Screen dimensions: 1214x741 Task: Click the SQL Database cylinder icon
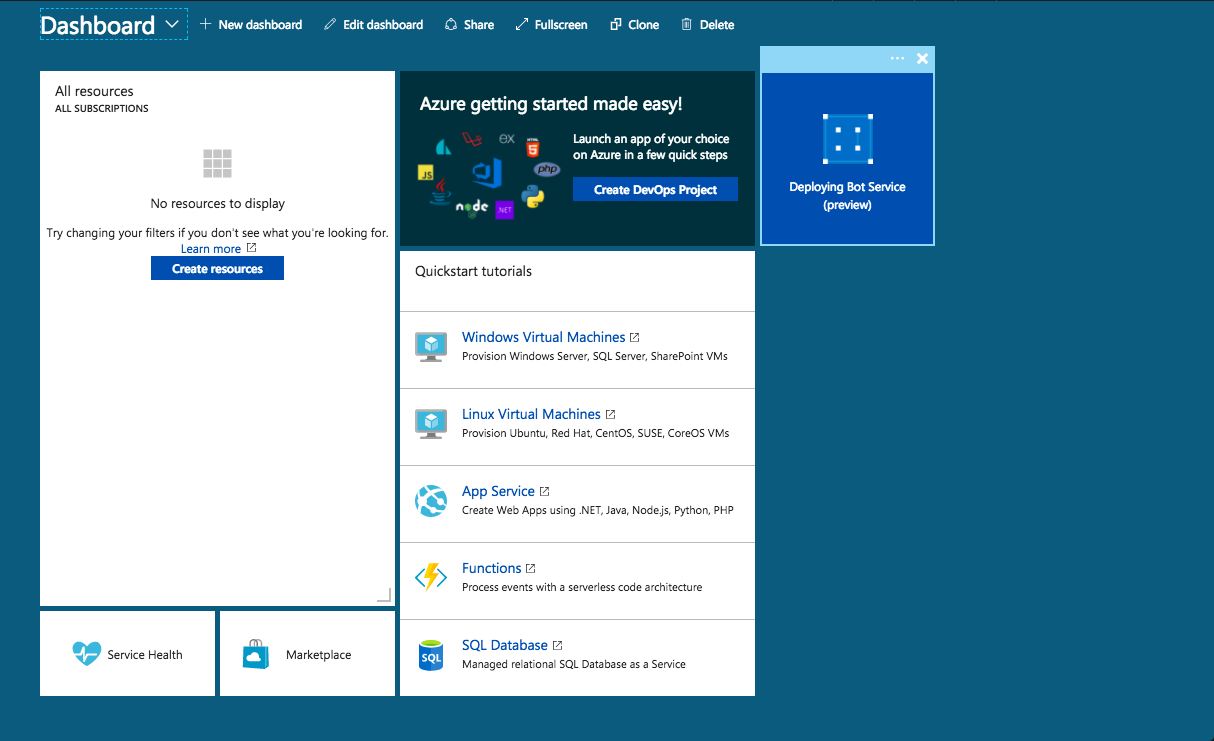431,655
